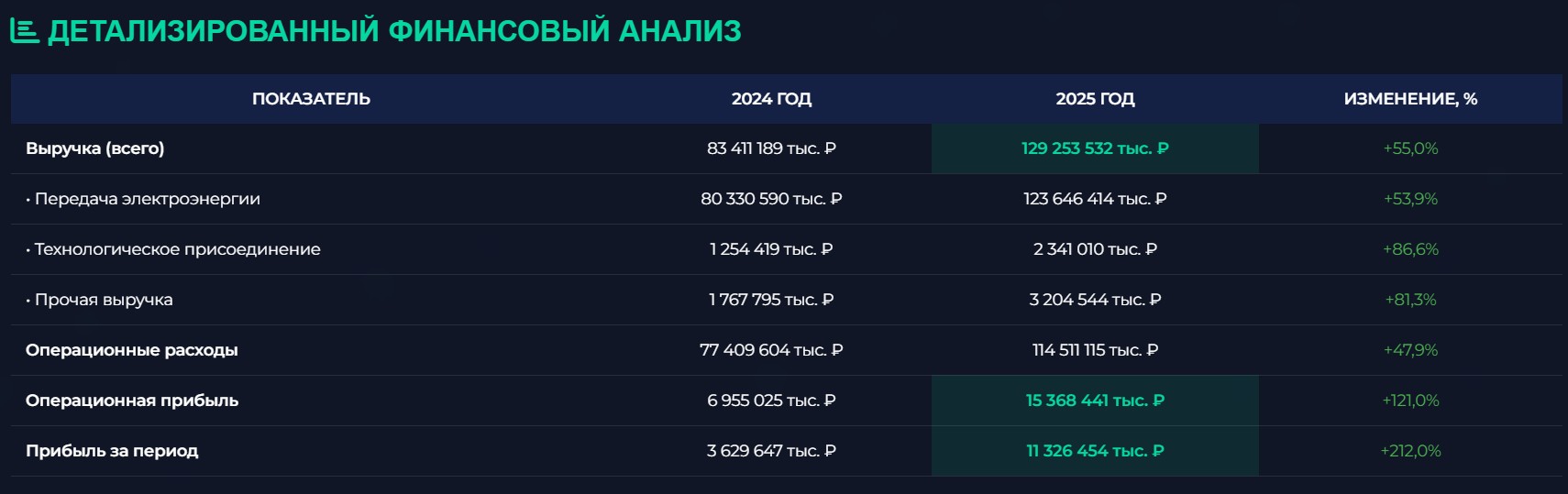Click the highlighted 129 253 532 тыс. ₽ cell

tap(1095, 148)
